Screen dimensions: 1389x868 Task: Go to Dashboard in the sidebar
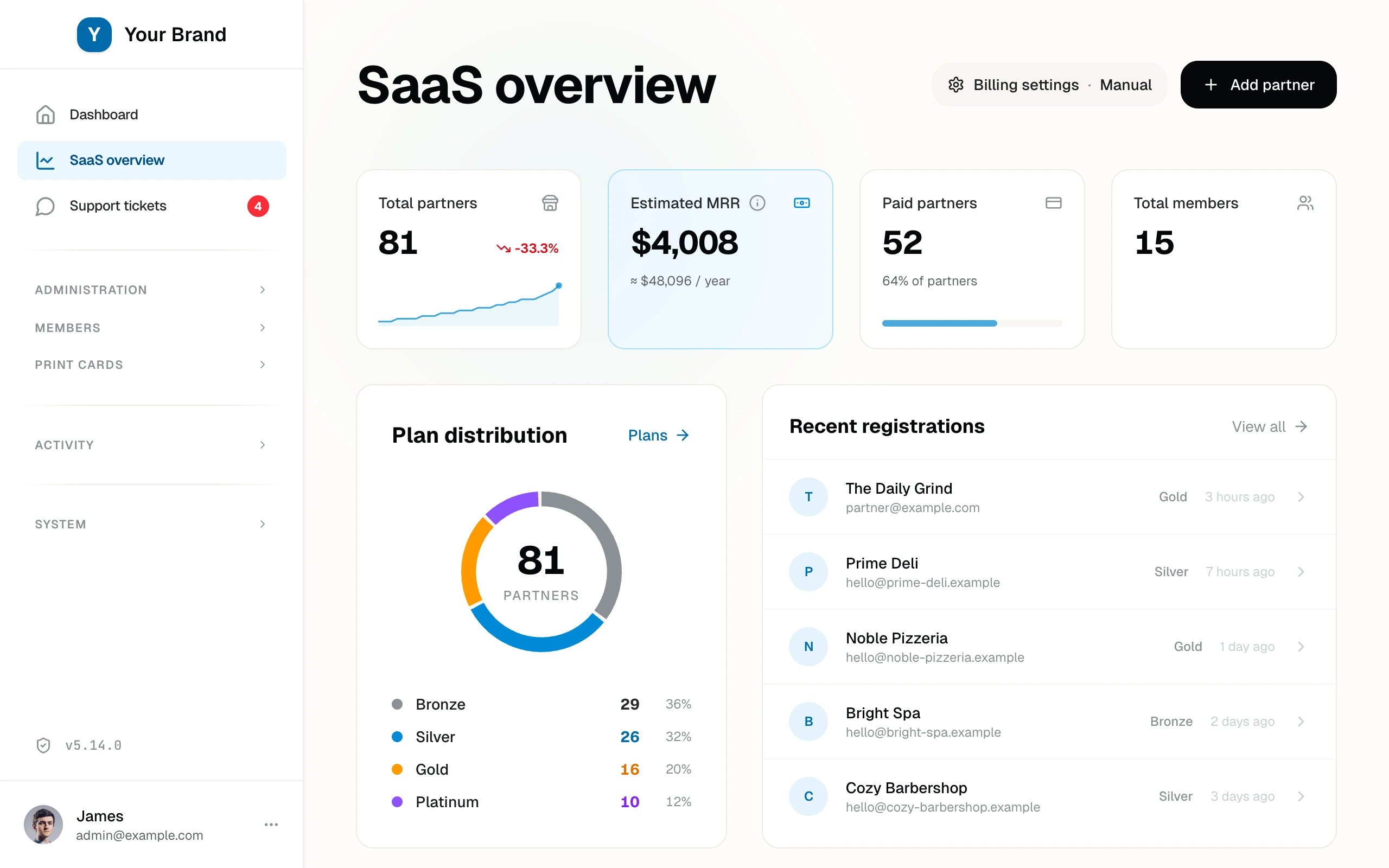(151, 114)
